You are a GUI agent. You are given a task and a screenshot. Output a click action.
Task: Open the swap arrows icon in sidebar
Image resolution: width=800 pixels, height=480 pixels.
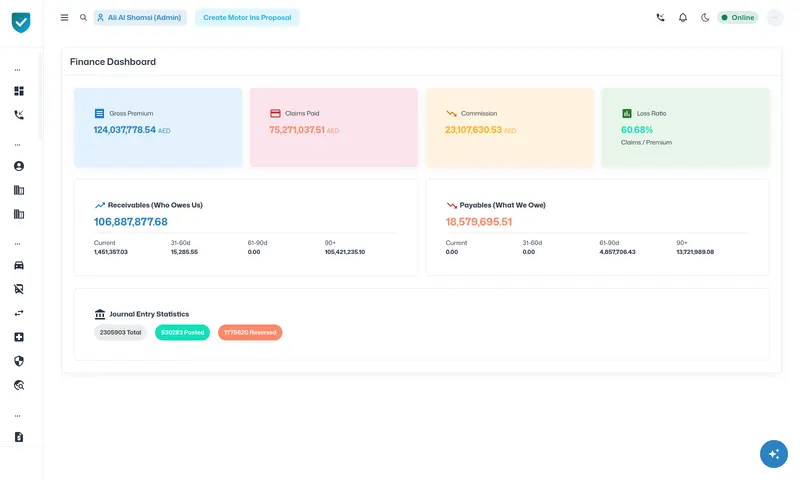[x=19, y=313]
